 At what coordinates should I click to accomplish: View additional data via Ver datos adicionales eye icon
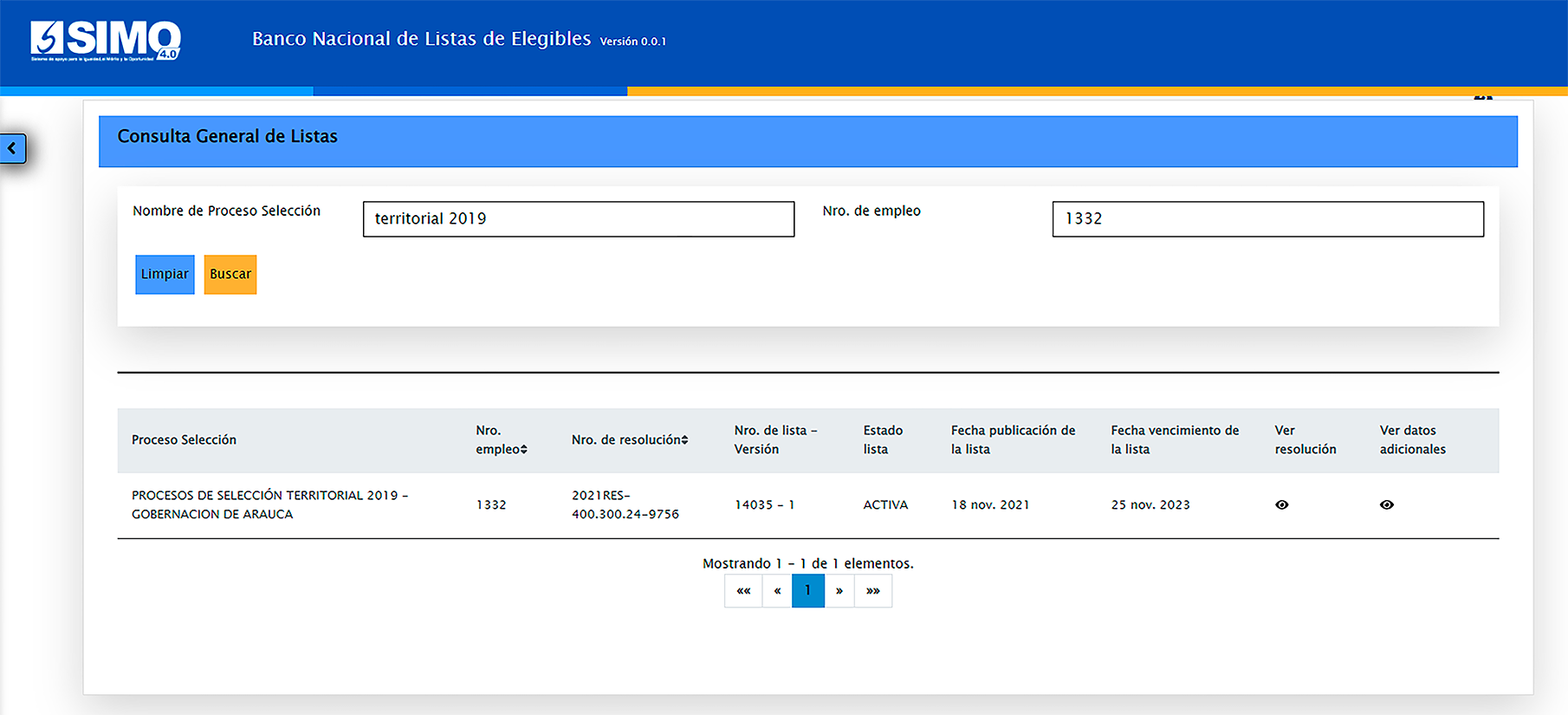pos(1387,504)
